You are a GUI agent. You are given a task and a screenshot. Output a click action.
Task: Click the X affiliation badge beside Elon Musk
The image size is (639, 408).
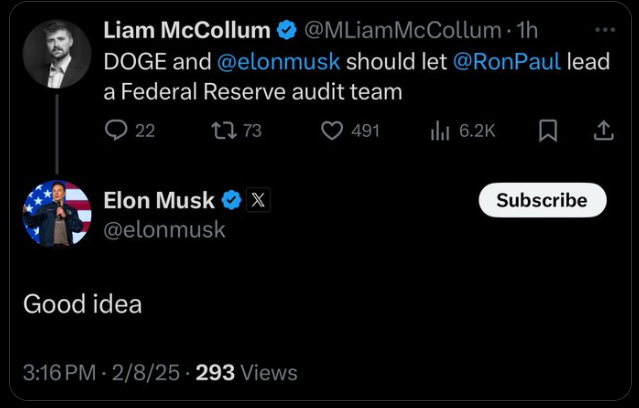click(257, 200)
